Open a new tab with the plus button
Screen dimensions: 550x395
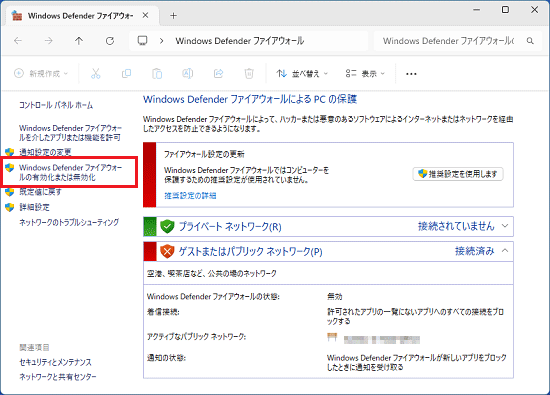173,15
